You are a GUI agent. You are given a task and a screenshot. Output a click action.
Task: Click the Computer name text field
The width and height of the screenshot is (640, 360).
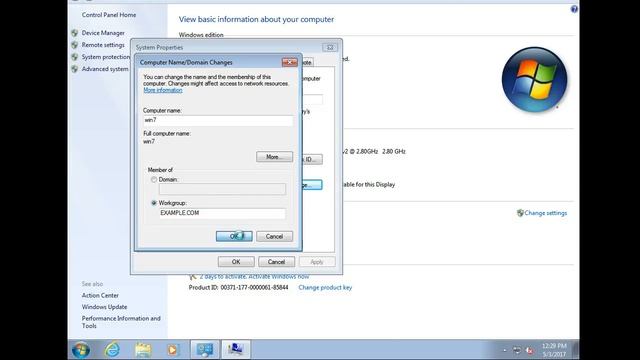pos(218,120)
